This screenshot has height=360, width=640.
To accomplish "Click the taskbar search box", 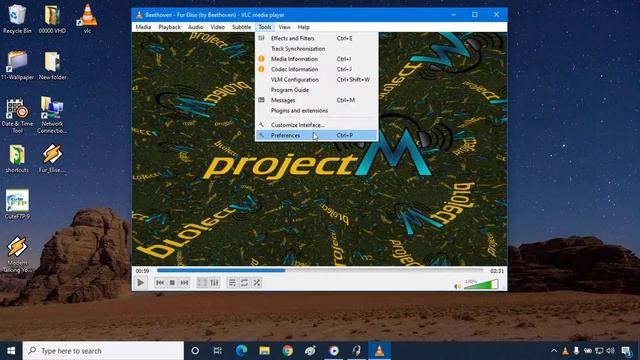I will tap(103, 351).
